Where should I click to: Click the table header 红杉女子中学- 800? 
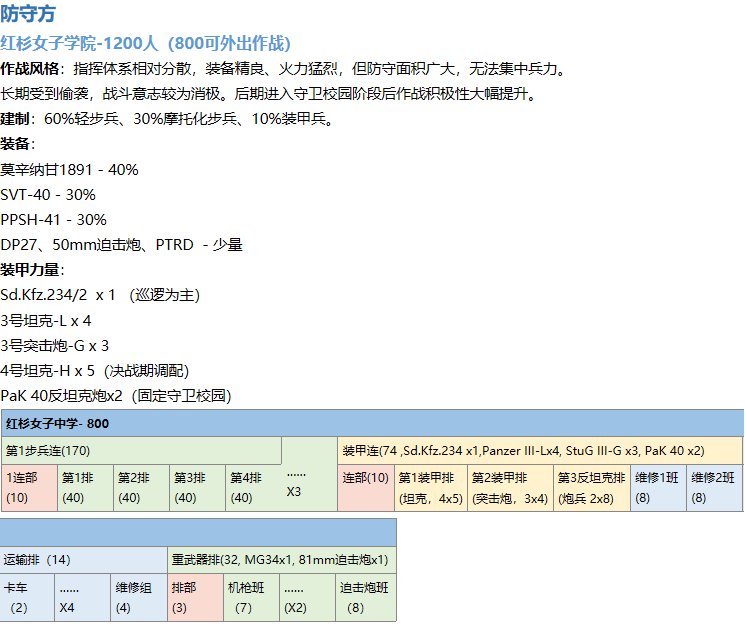tap(372, 423)
